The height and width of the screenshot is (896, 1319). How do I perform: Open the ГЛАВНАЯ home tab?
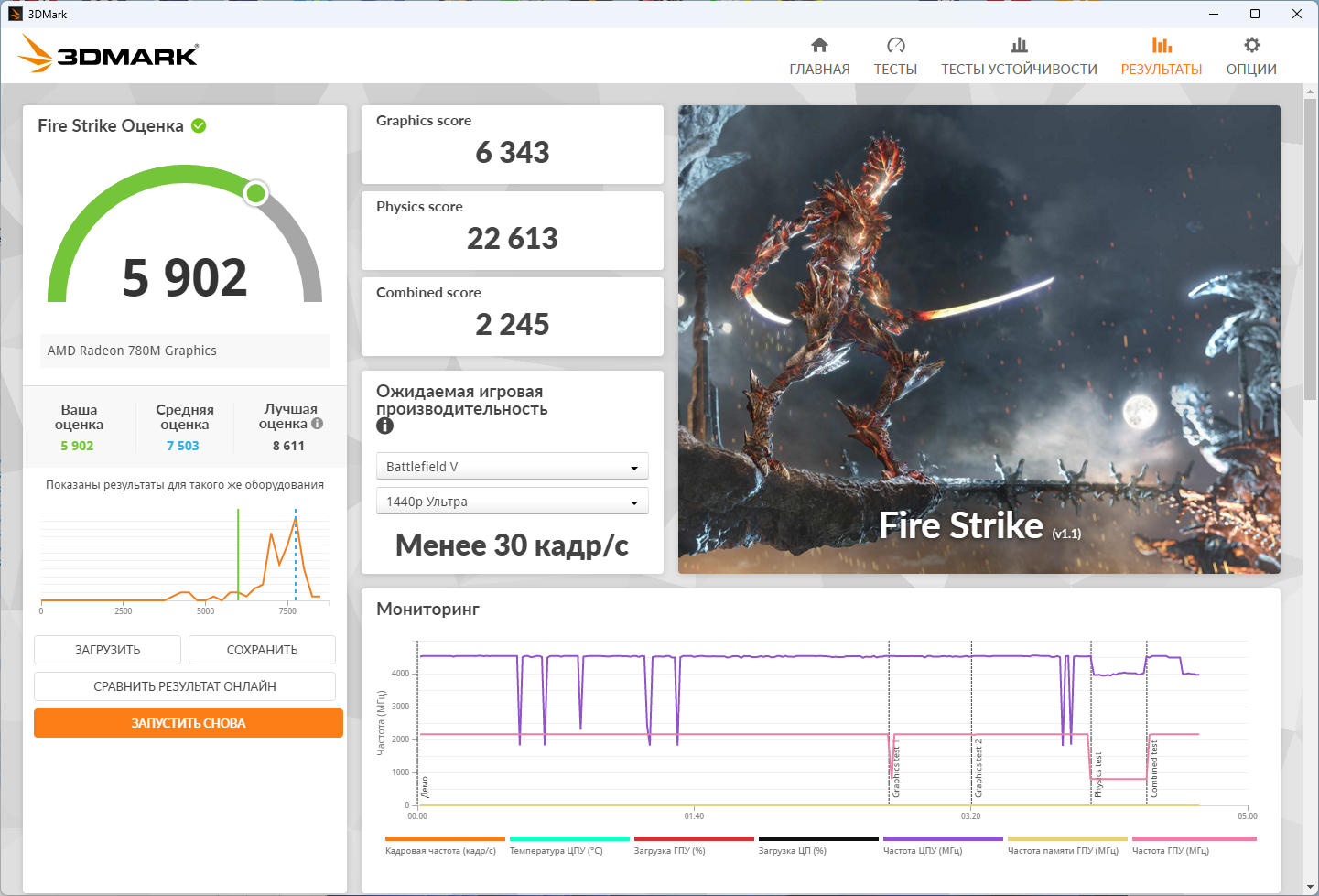819,57
